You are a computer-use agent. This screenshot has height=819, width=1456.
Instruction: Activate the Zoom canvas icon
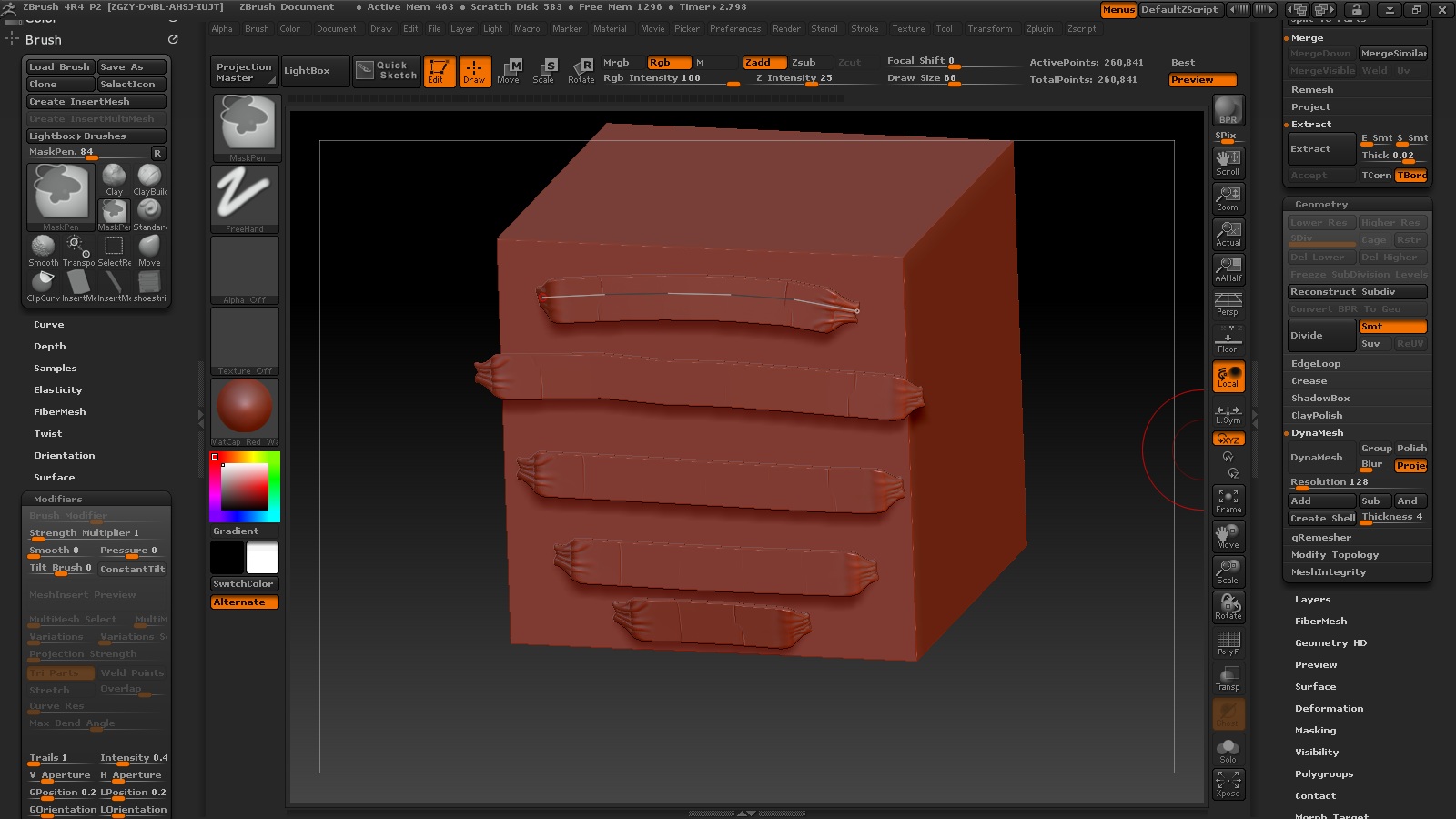1228,197
